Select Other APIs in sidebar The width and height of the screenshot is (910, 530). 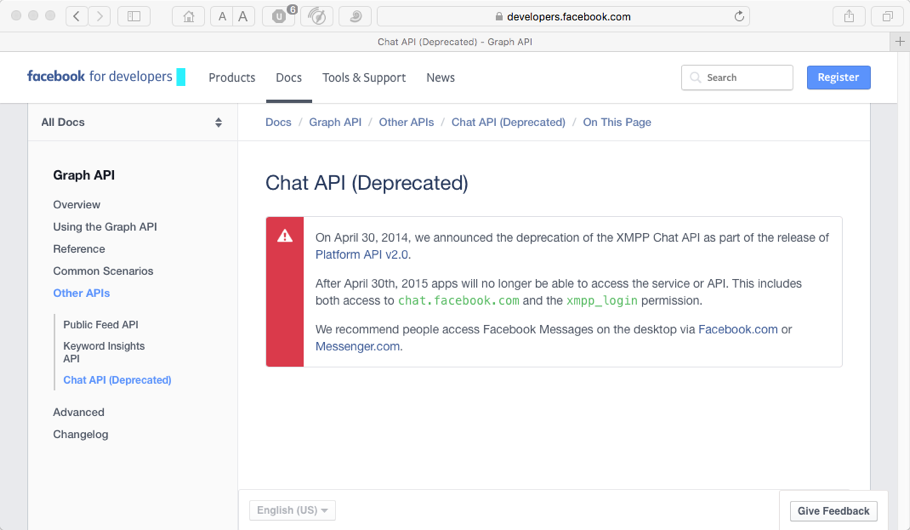pyautogui.click(x=81, y=293)
